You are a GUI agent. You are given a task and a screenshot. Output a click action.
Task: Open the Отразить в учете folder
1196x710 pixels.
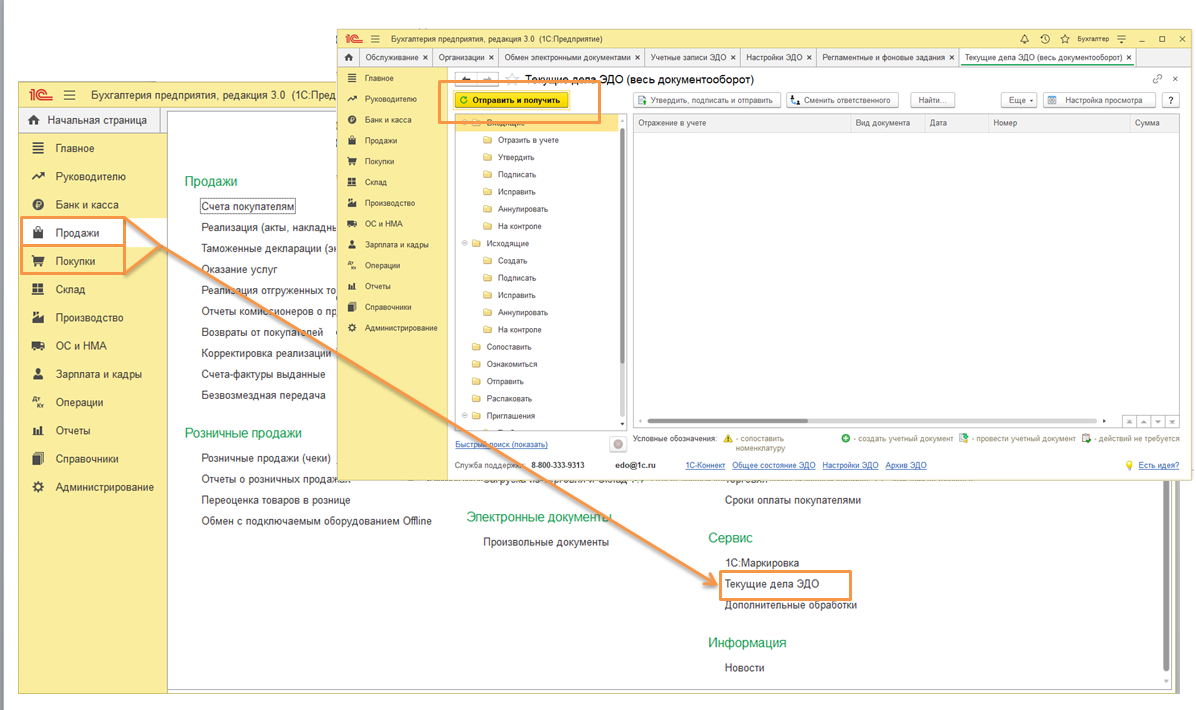click(528, 140)
